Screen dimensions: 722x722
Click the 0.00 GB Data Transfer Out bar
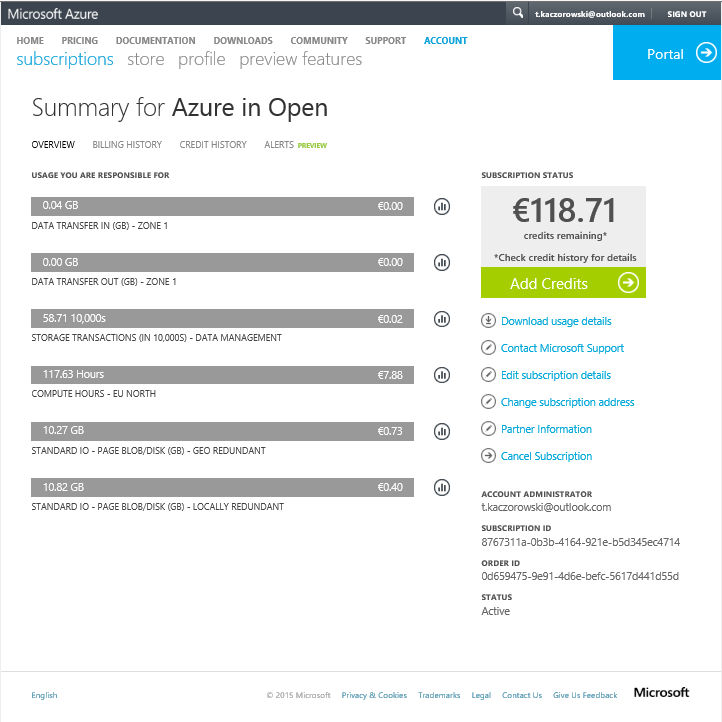222,262
